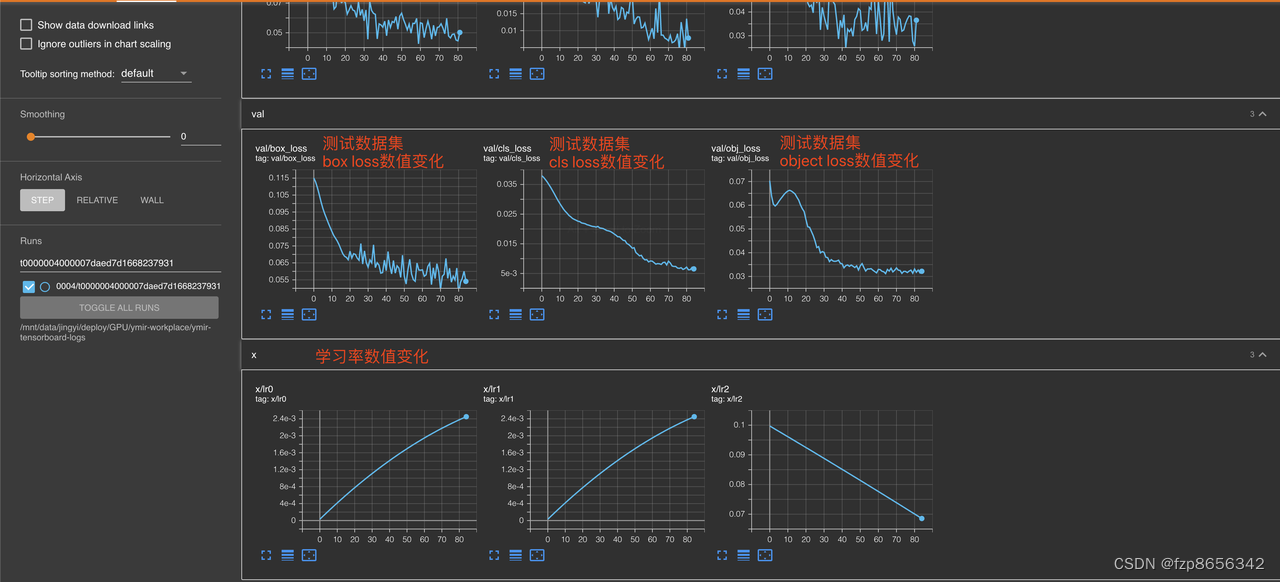Toggle log scale on x/lr0 chart
The width and height of the screenshot is (1280, 582).
pos(287,554)
